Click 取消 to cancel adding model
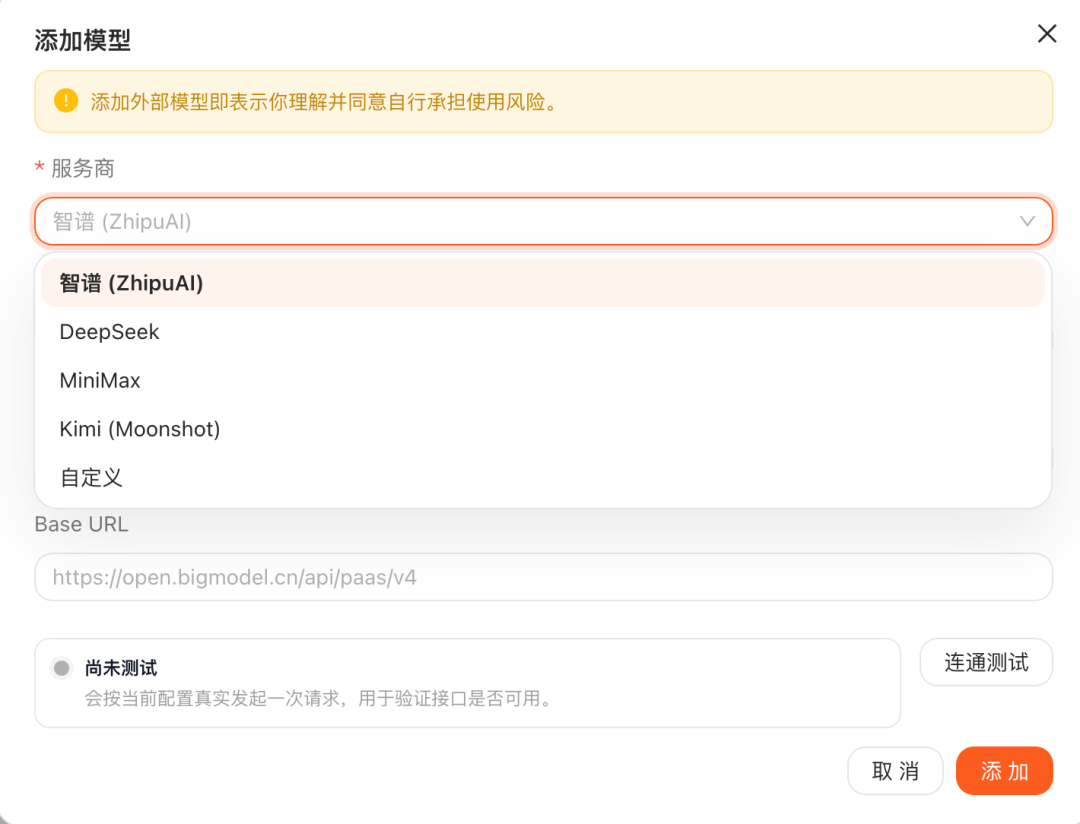The height and width of the screenshot is (824, 1080). pos(895,770)
